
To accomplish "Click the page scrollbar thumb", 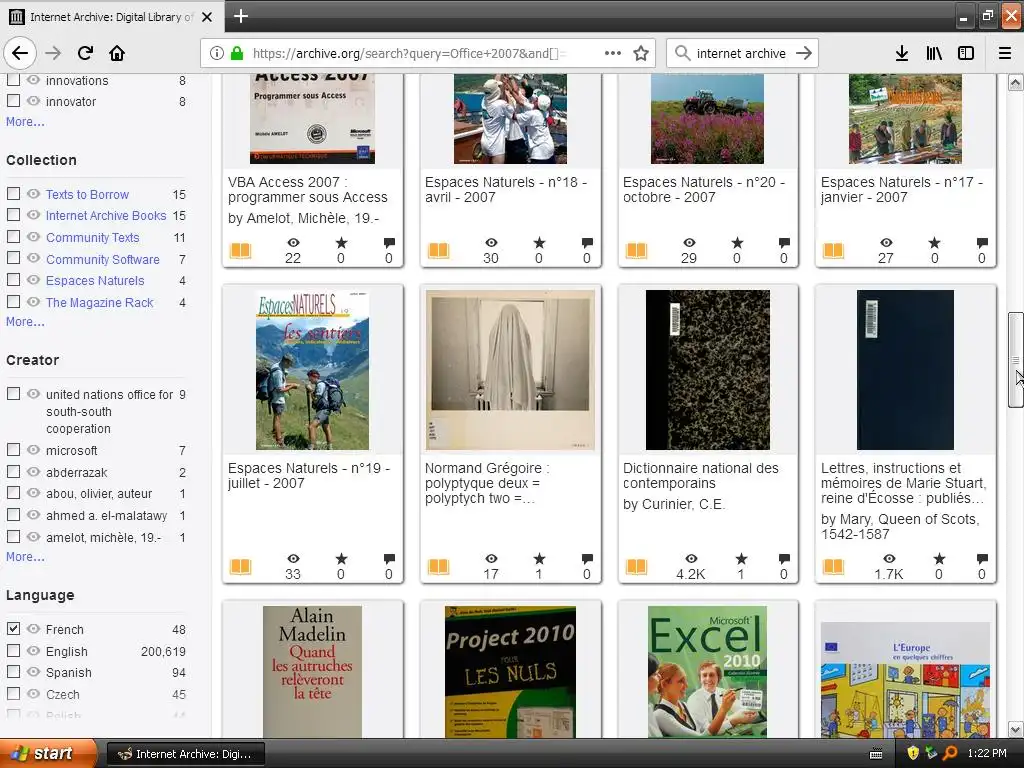I will coord(1016,360).
